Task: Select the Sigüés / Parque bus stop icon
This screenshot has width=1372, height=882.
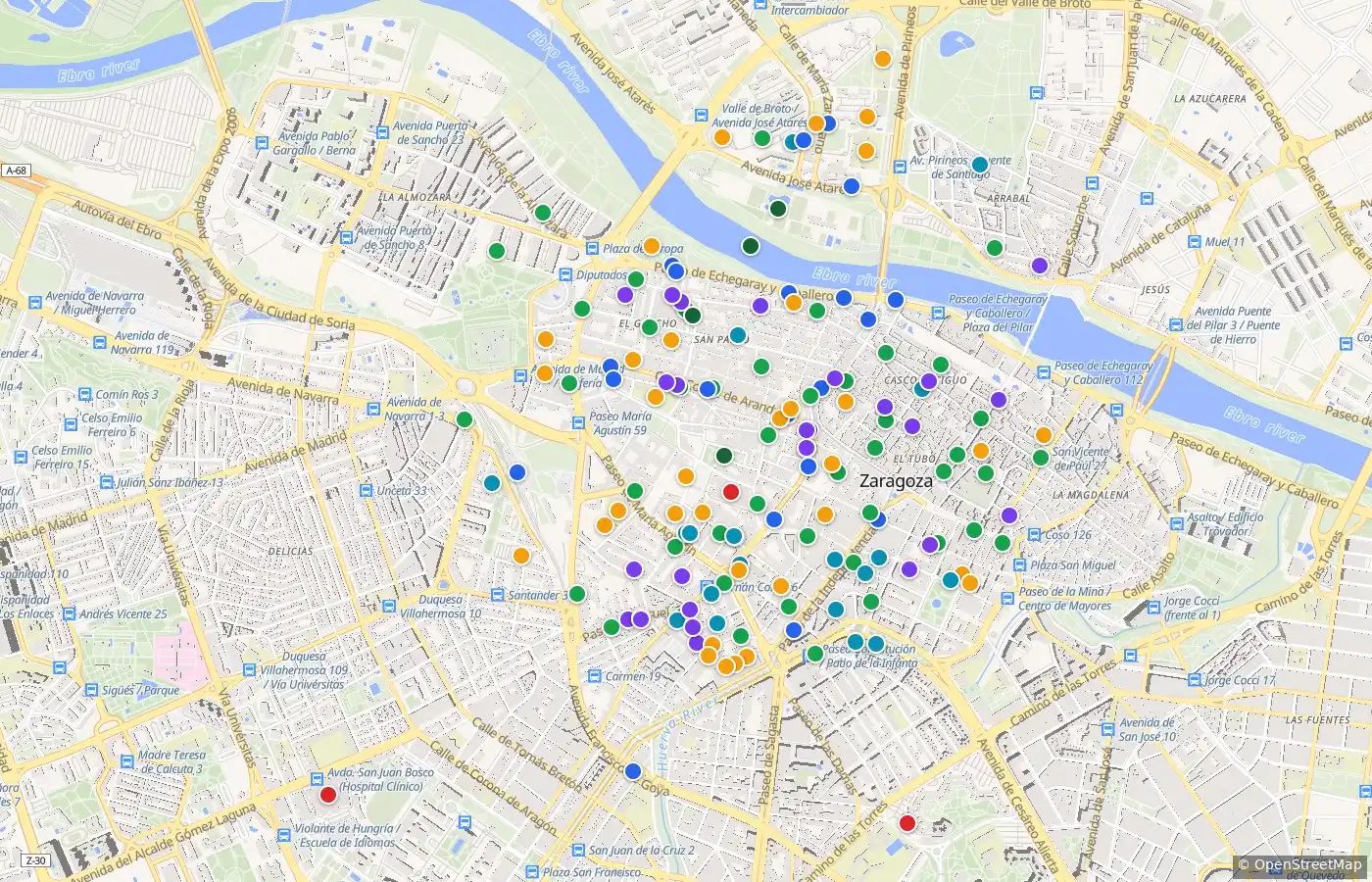Action: pyautogui.click(x=90, y=691)
